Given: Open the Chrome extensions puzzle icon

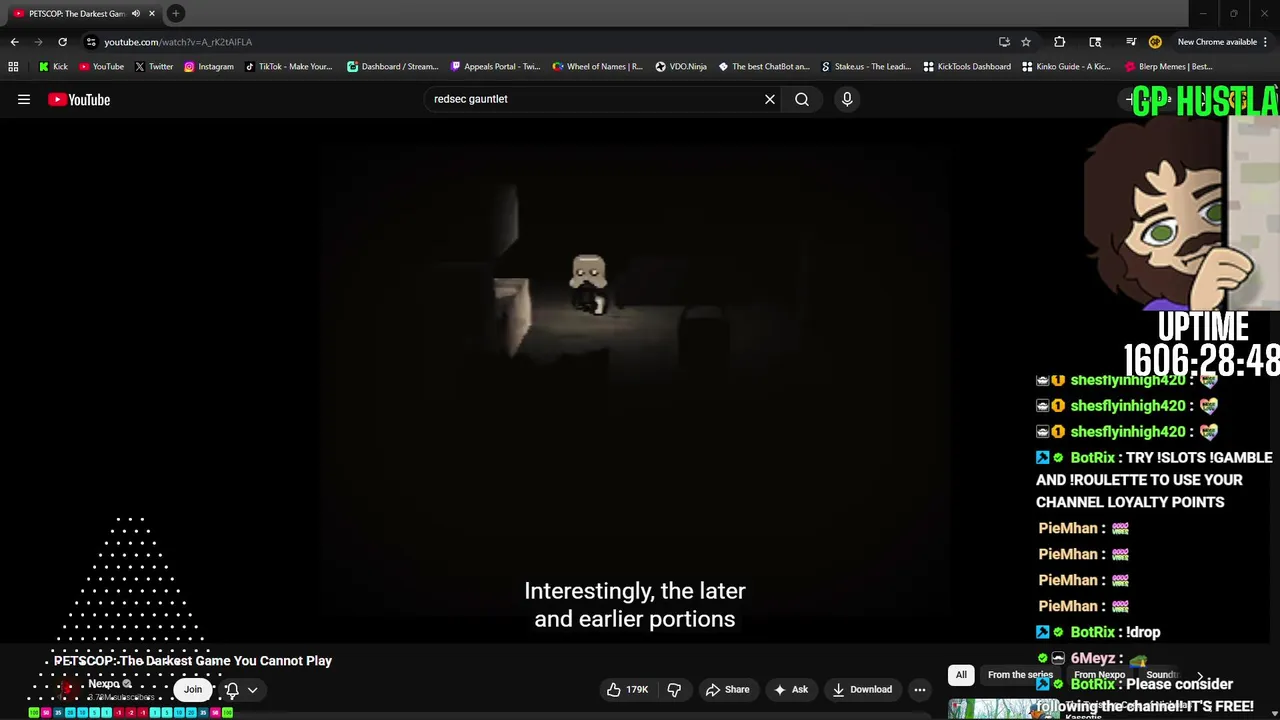Looking at the screenshot, I should click(x=1060, y=42).
